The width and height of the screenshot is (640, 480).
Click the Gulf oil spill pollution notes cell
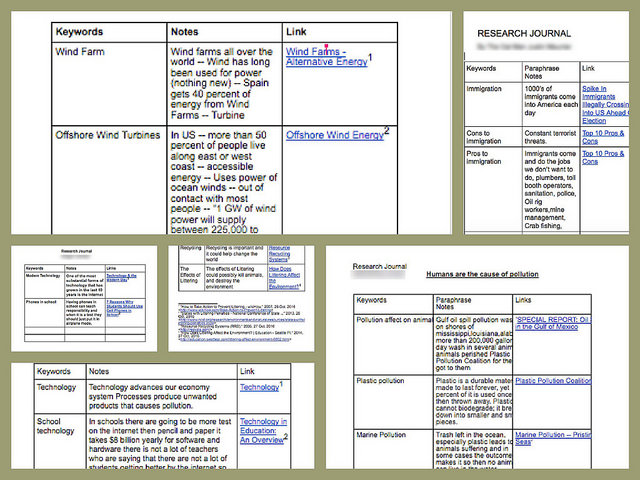pos(473,344)
